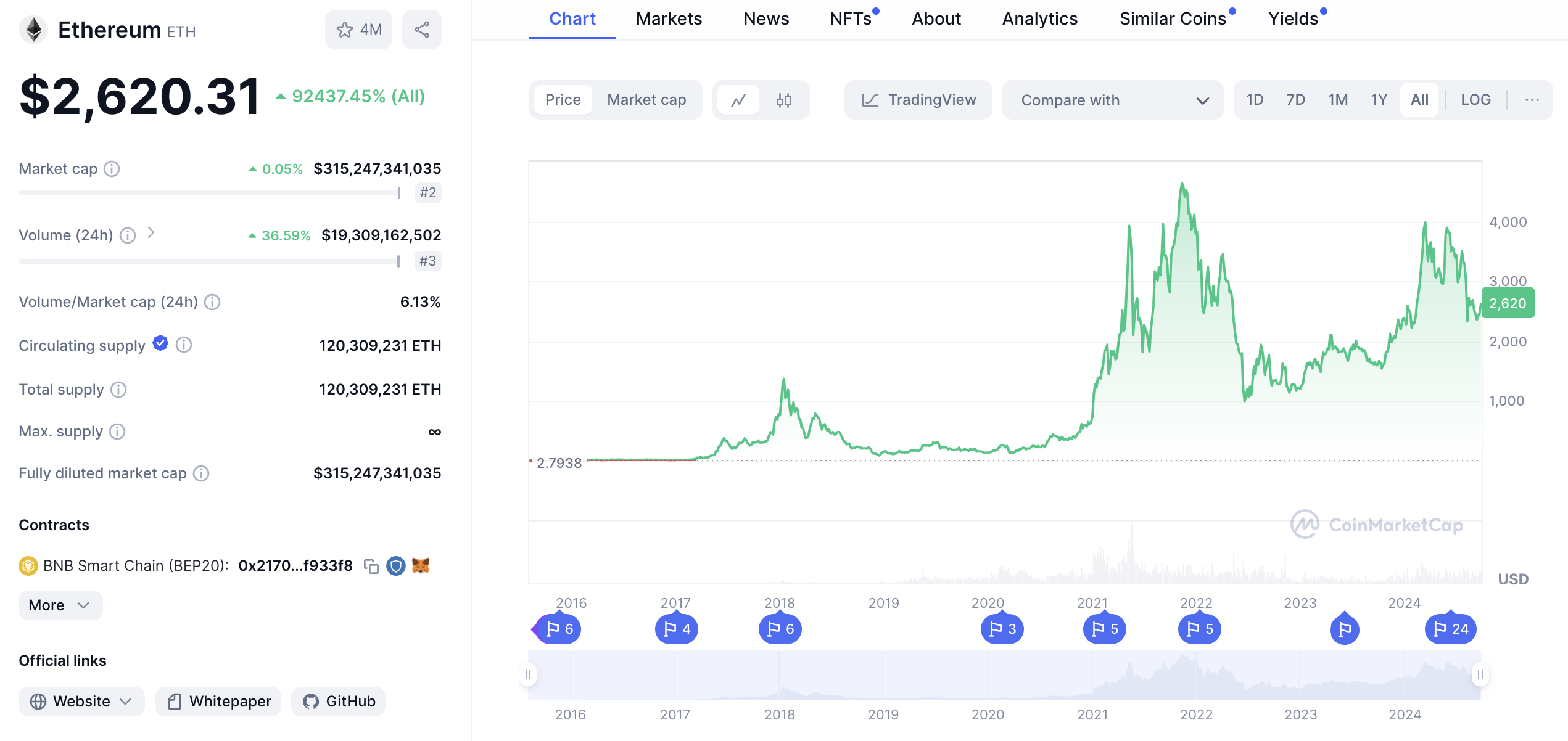The width and height of the screenshot is (1568, 741).
Task: Open Market cap info tooltip icon
Action: [112, 169]
